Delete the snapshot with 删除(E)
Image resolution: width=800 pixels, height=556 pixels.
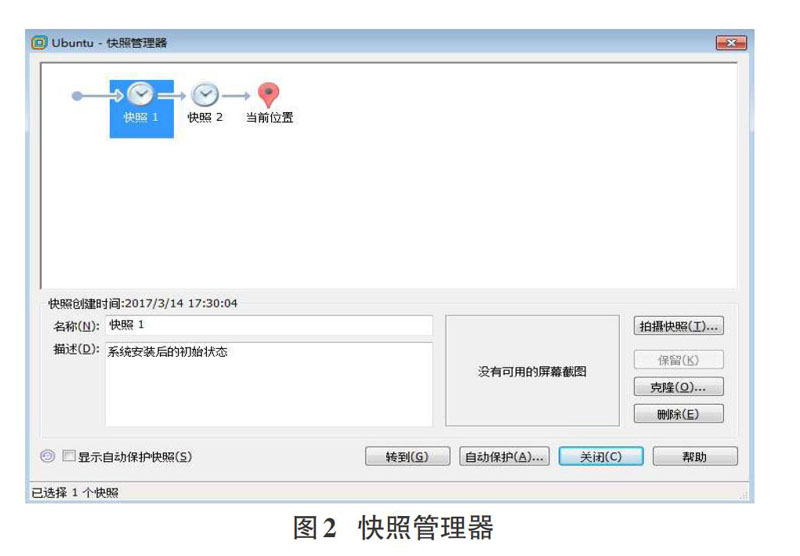click(679, 414)
